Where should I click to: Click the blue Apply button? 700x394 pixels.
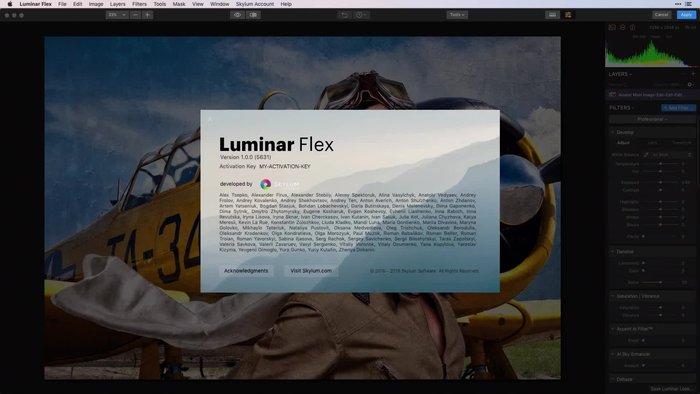pos(686,15)
